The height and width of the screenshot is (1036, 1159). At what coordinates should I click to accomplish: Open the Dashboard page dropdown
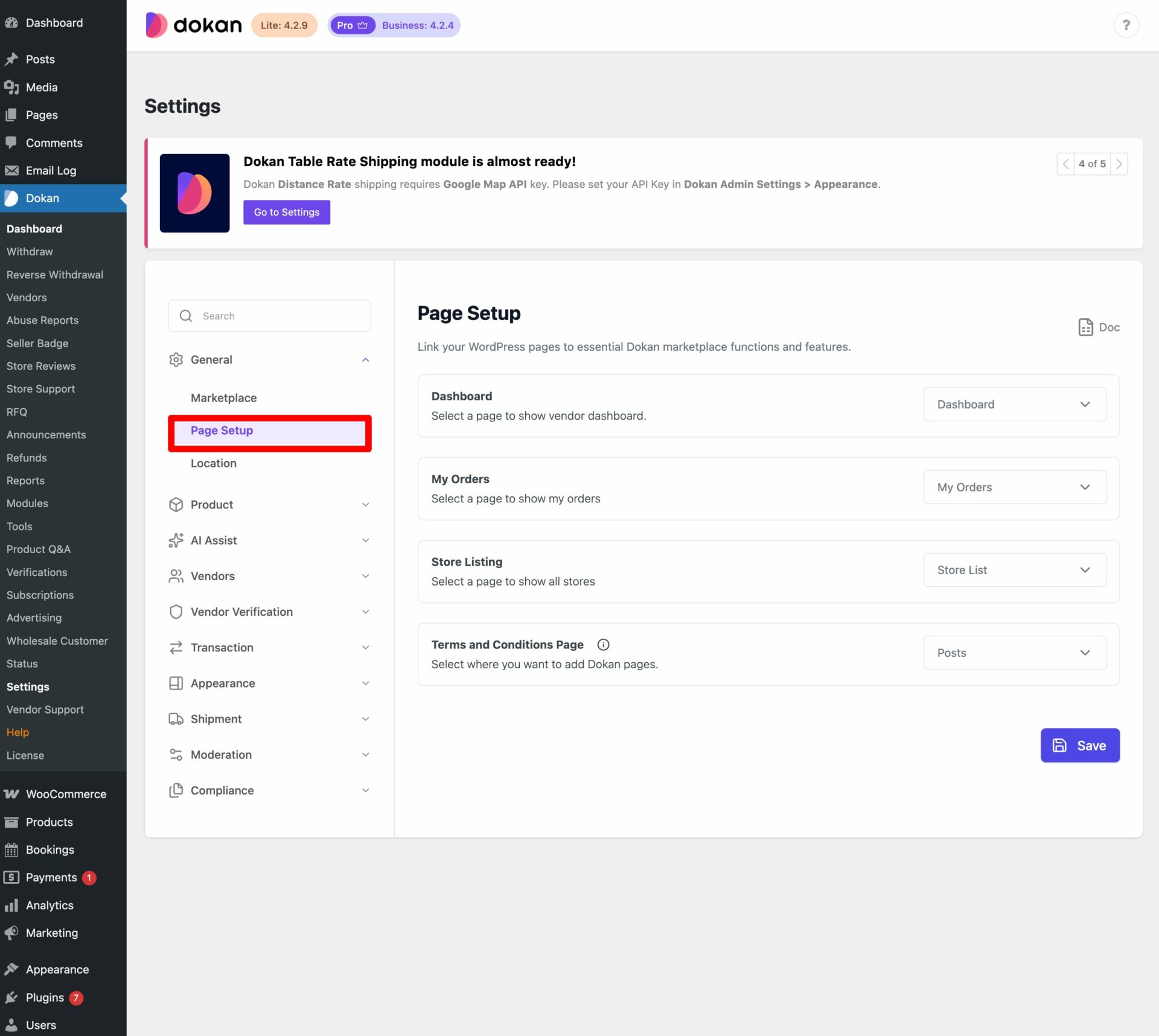click(1014, 404)
